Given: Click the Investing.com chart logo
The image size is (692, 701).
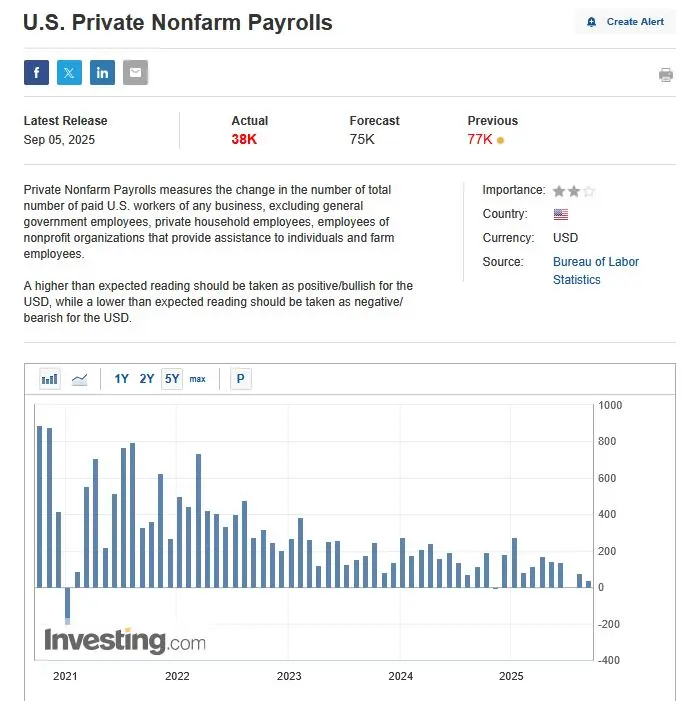Looking at the screenshot, I should click(x=125, y=641).
